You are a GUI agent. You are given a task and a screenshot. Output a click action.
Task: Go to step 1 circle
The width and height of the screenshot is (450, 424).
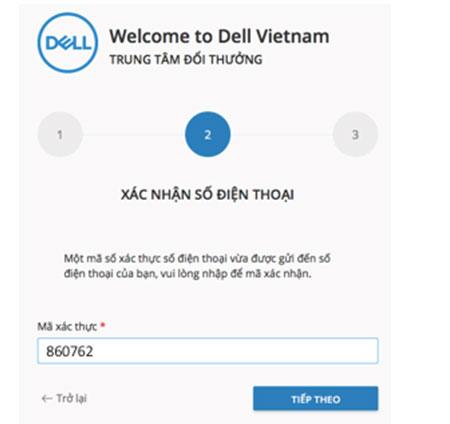click(60, 134)
